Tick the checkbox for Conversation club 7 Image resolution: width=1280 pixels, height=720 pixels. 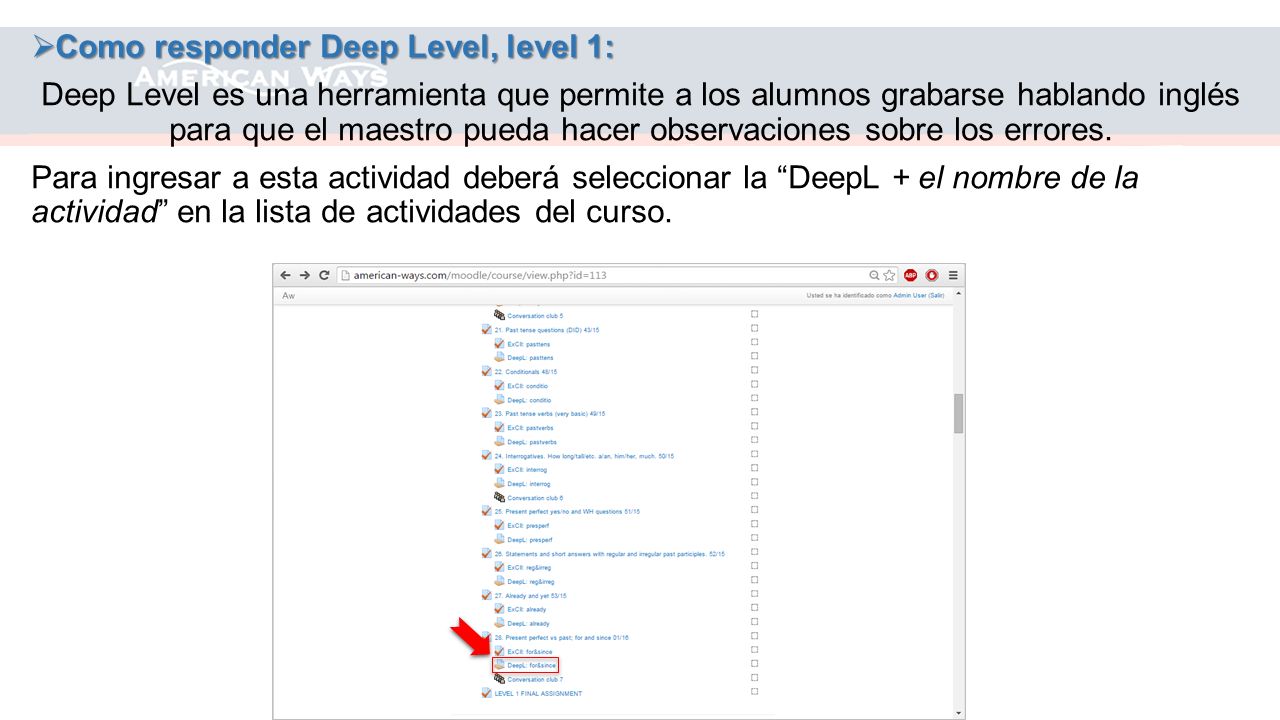click(x=754, y=677)
